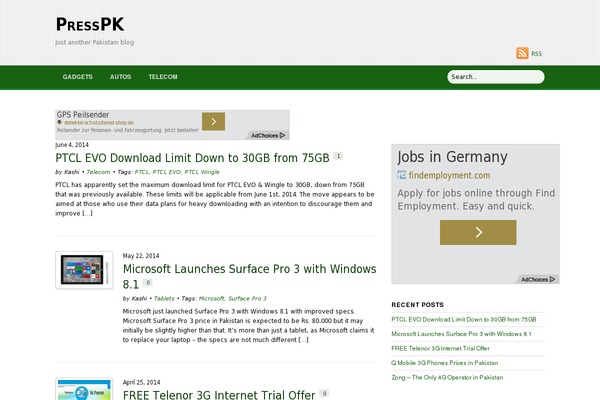Open the Microsoft tag link
Screen dimensions: 600x400
[x=212, y=298]
